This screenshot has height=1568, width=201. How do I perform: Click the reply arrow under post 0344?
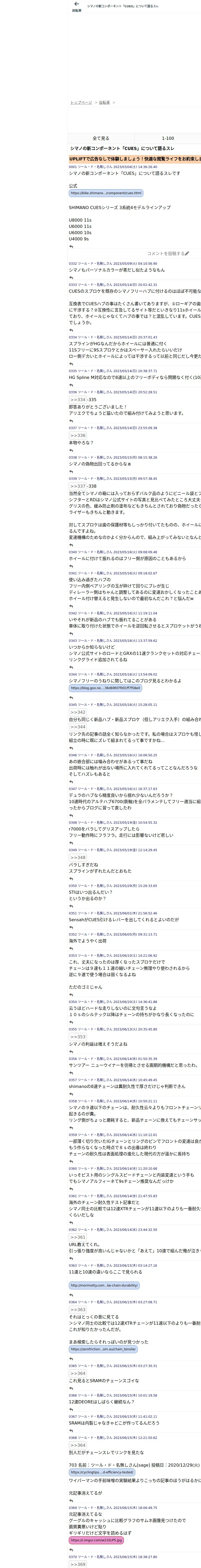[x=71, y=697]
